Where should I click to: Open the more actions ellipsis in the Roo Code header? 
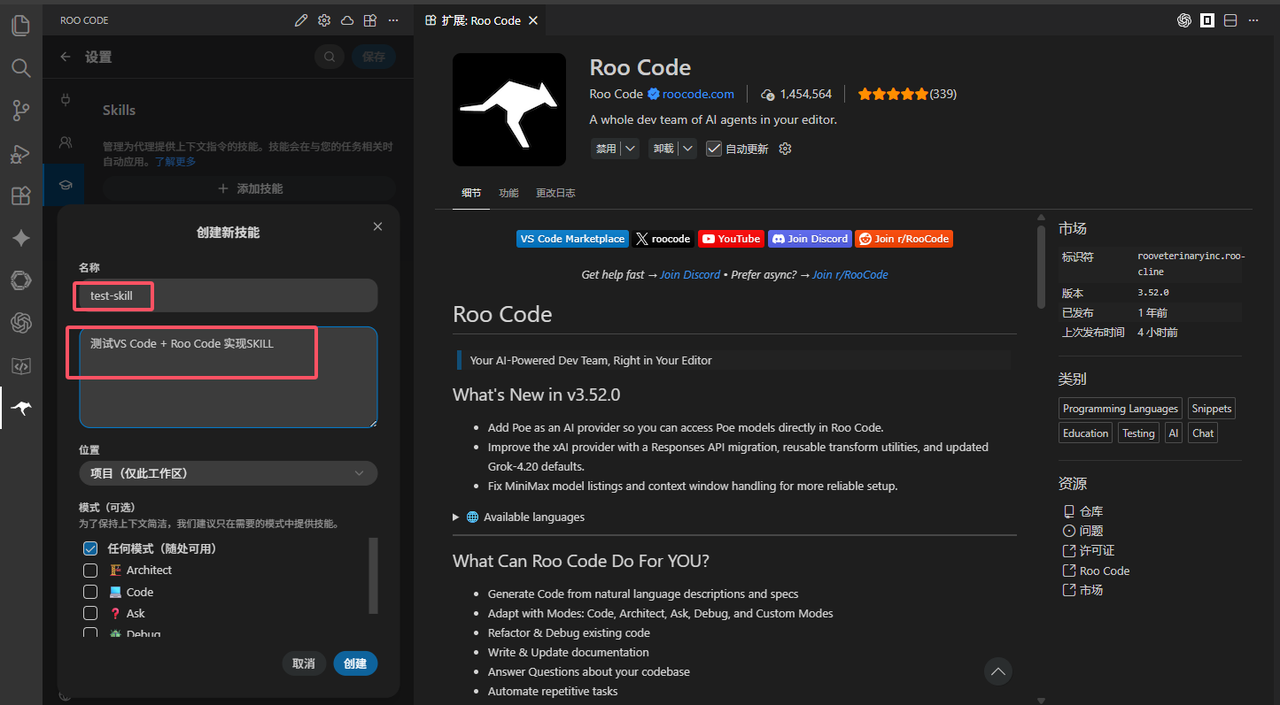(393, 20)
